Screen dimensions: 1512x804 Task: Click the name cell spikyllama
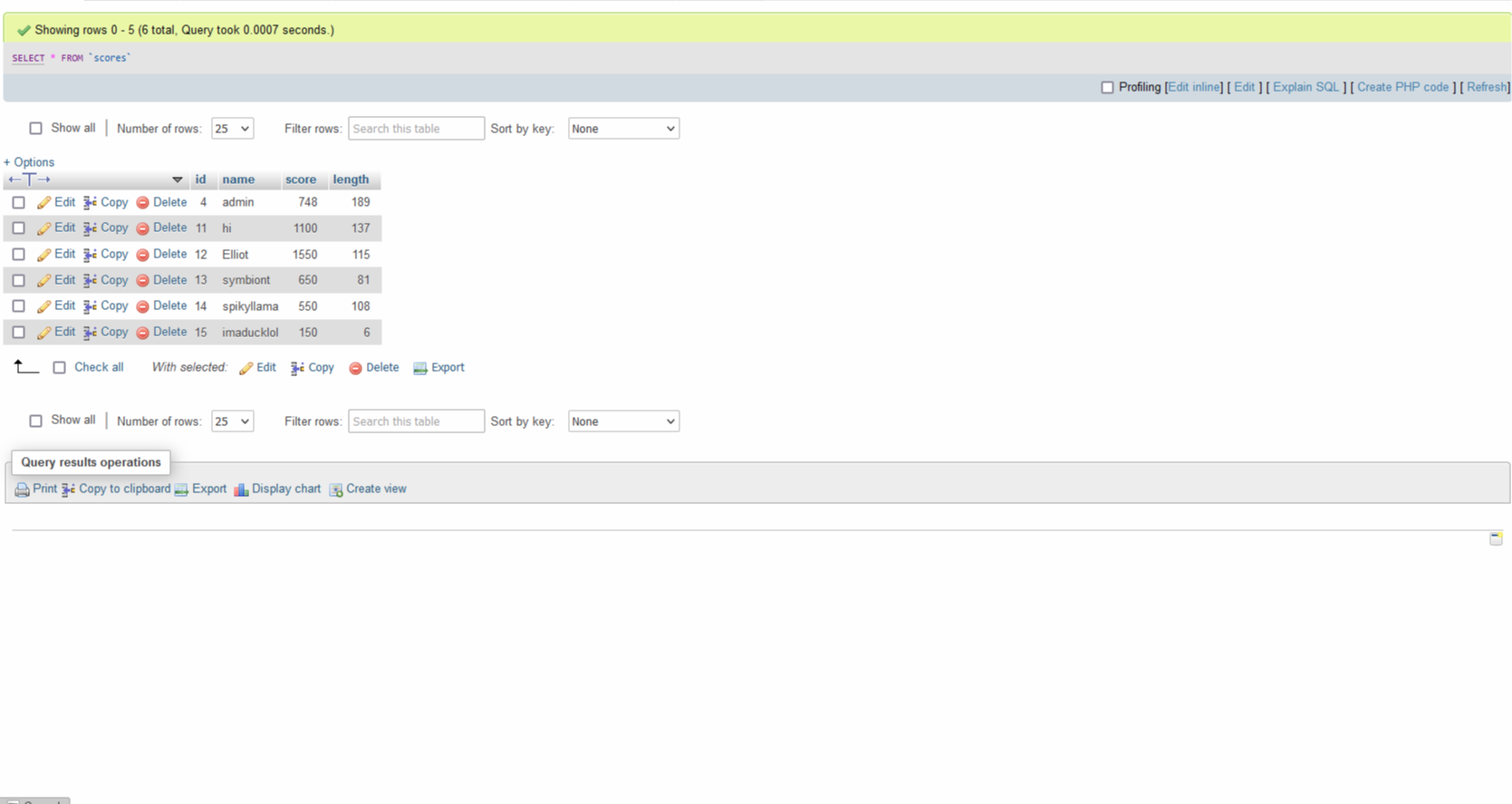coord(250,306)
